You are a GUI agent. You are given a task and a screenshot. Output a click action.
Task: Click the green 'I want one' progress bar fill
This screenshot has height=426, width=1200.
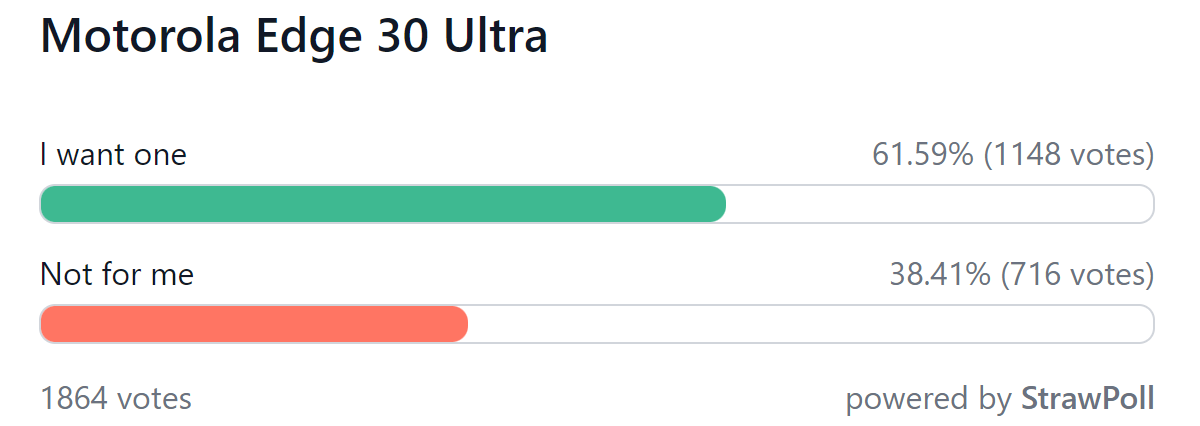(x=383, y=204)
